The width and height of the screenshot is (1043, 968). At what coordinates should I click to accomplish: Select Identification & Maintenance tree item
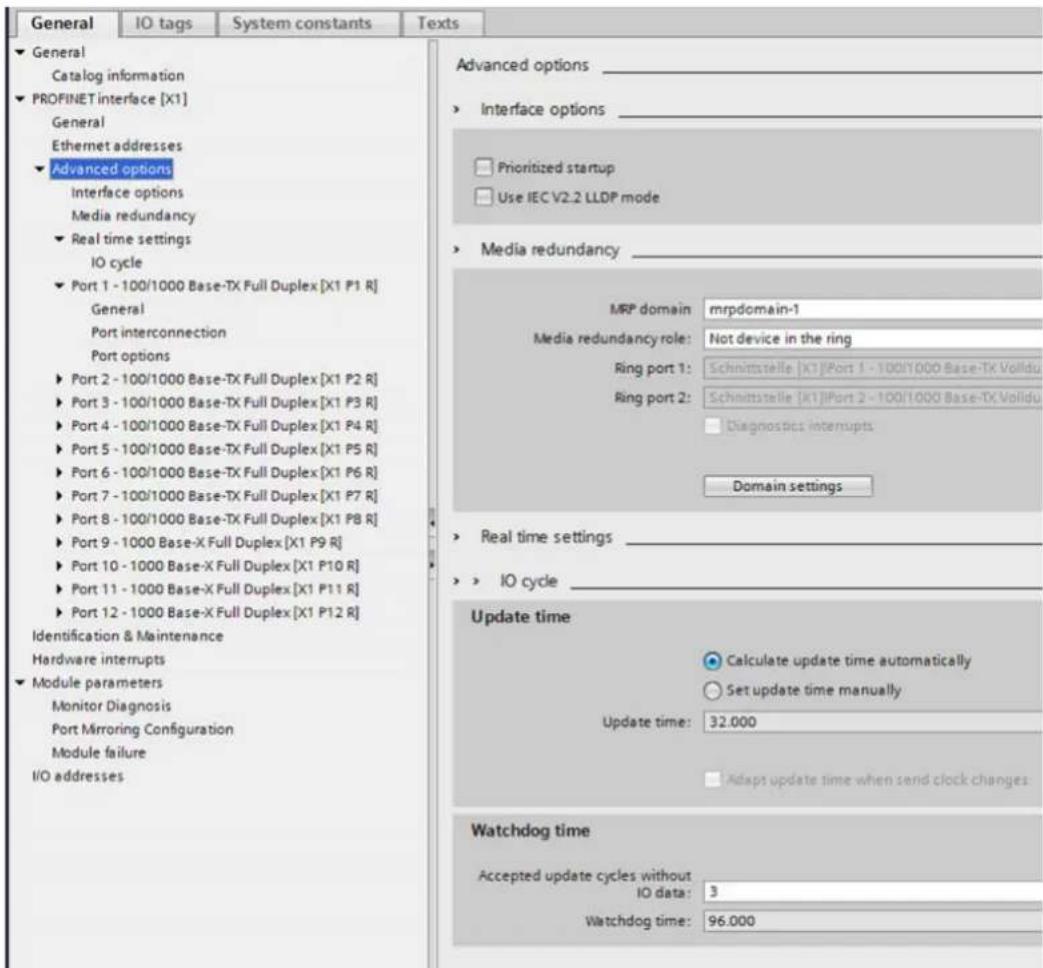point(128,636)
